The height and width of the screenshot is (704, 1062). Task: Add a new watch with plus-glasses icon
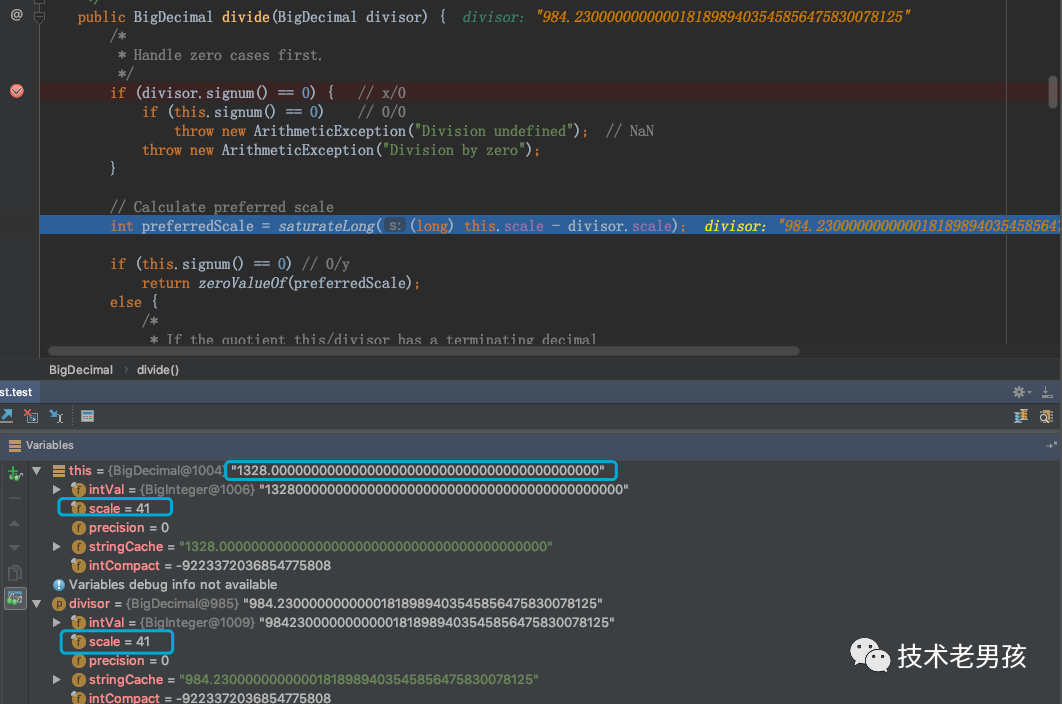tap(15, 473)
